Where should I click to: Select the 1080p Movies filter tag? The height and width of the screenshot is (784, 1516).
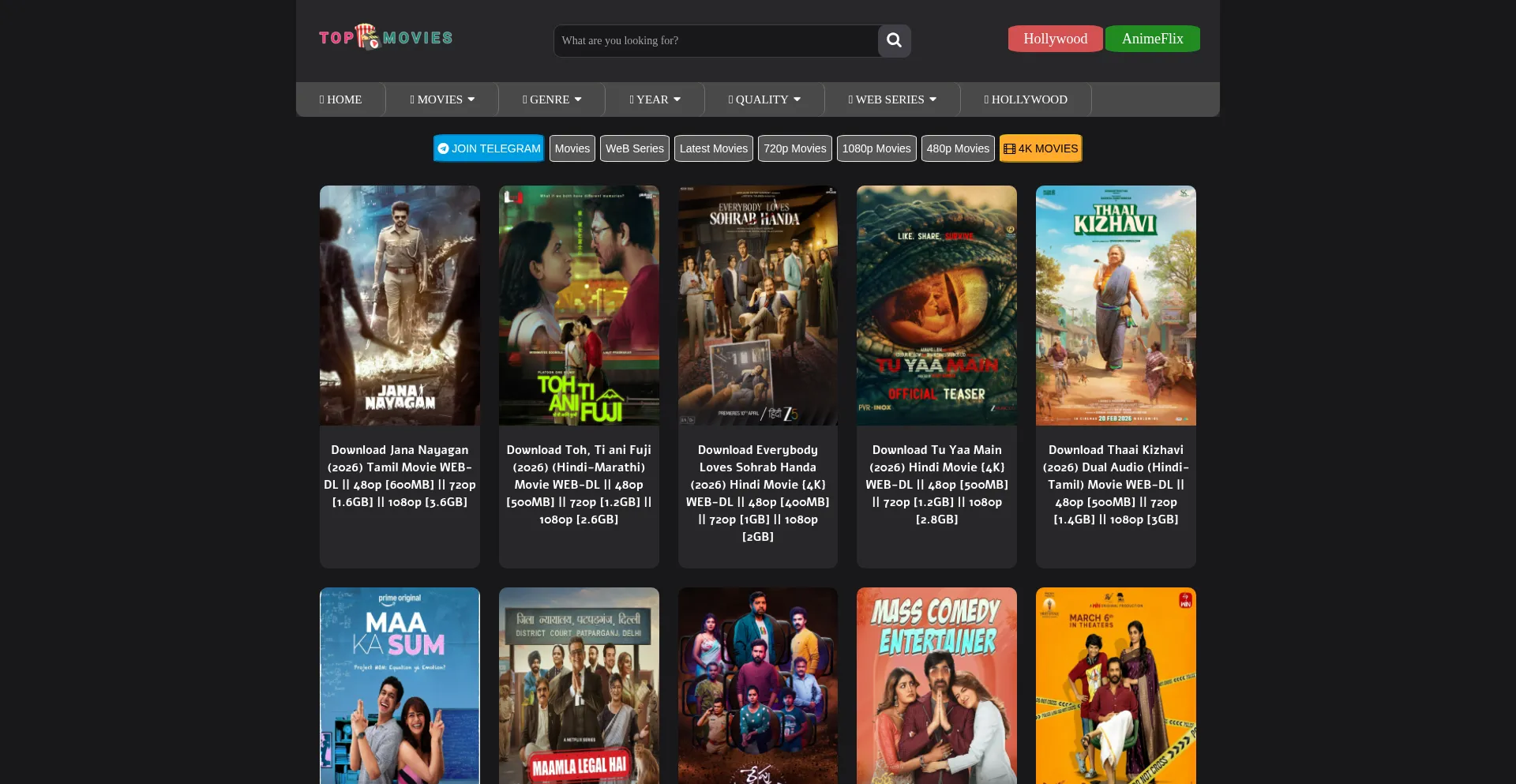click(876, 148)
